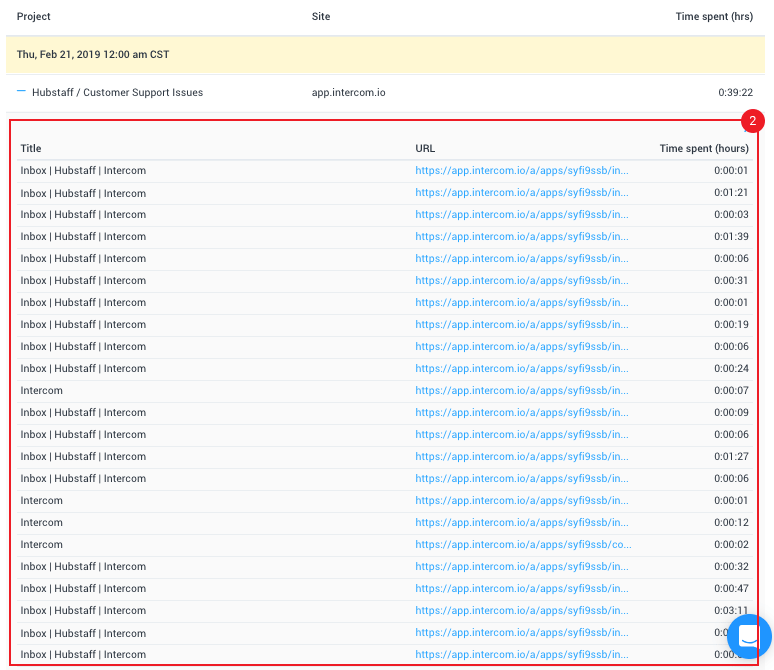Follow the URL in the 0:00:47 row

click(x=522, y=589)
